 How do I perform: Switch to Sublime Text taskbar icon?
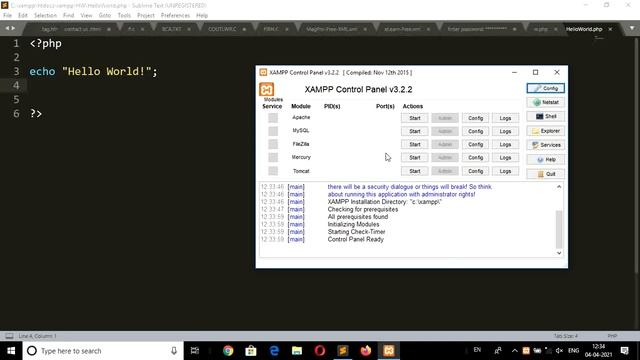[343, 351]
